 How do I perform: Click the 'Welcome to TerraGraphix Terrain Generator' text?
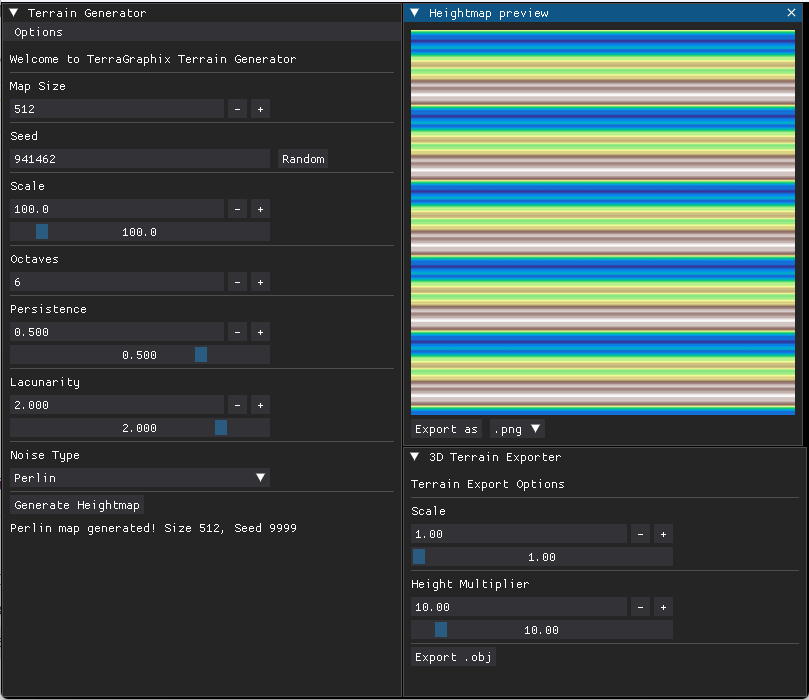point(153,59)
